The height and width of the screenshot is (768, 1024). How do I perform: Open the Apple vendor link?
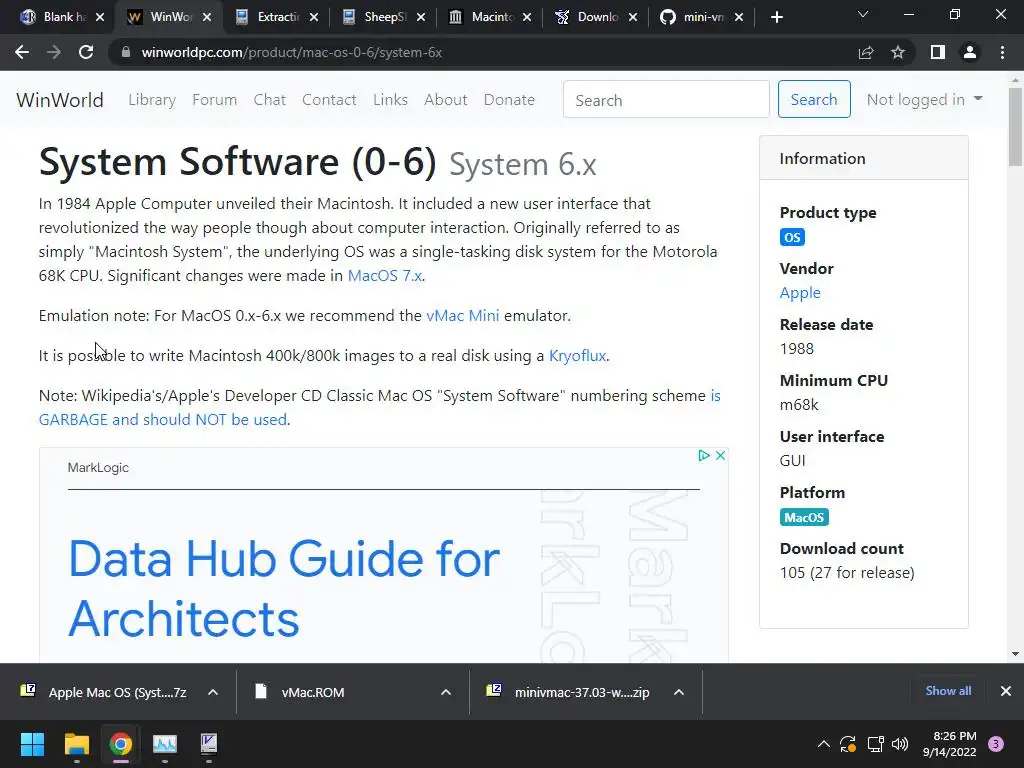click(x=800, y=293)
